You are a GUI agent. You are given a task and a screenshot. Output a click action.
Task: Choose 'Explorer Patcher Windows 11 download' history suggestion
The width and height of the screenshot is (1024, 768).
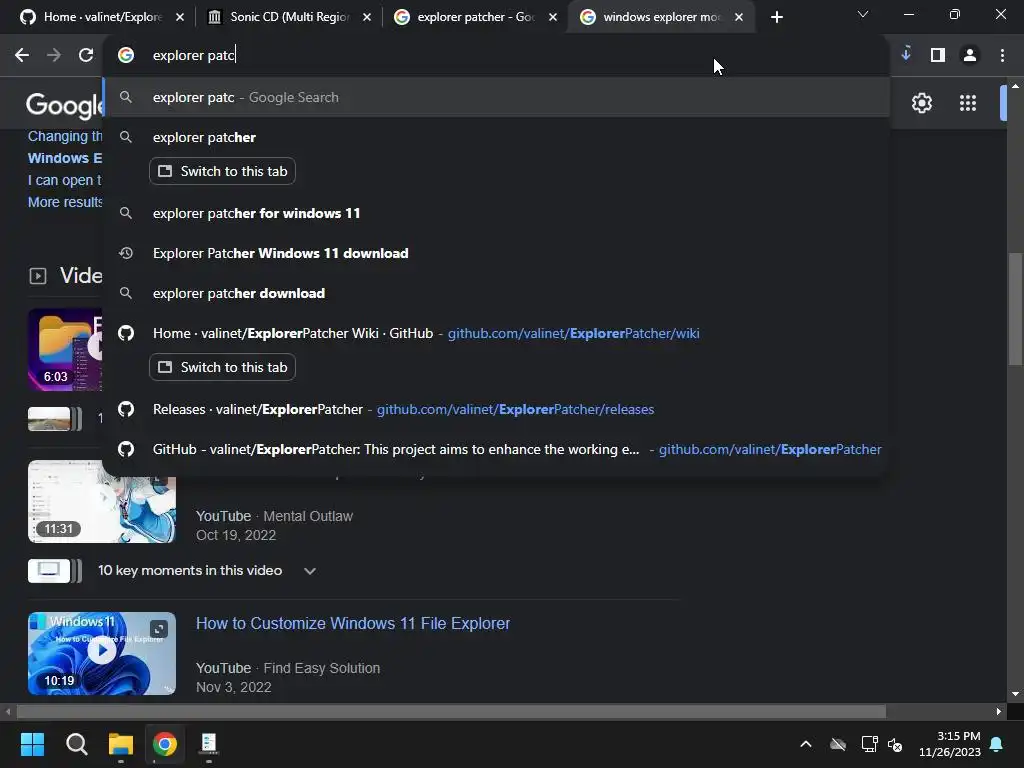coord(496,253)
